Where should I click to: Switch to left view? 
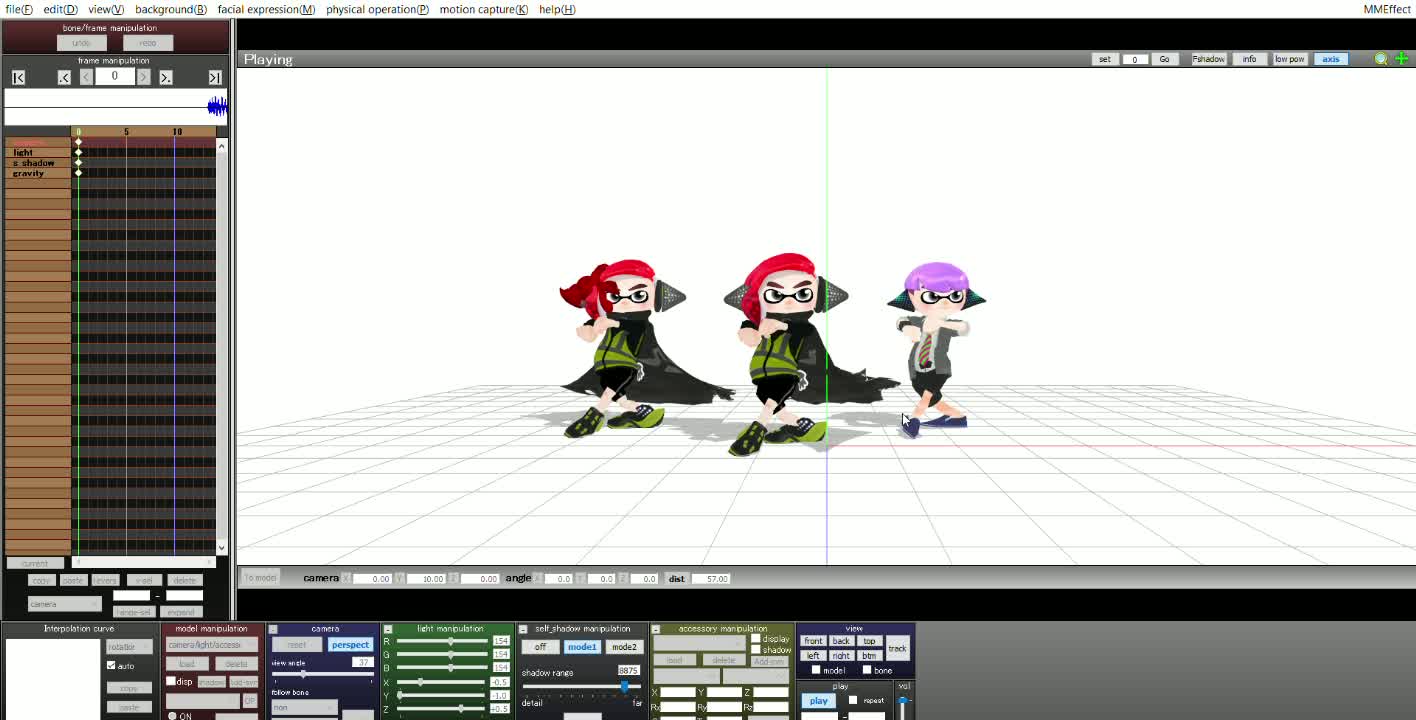tap(813, 656)
